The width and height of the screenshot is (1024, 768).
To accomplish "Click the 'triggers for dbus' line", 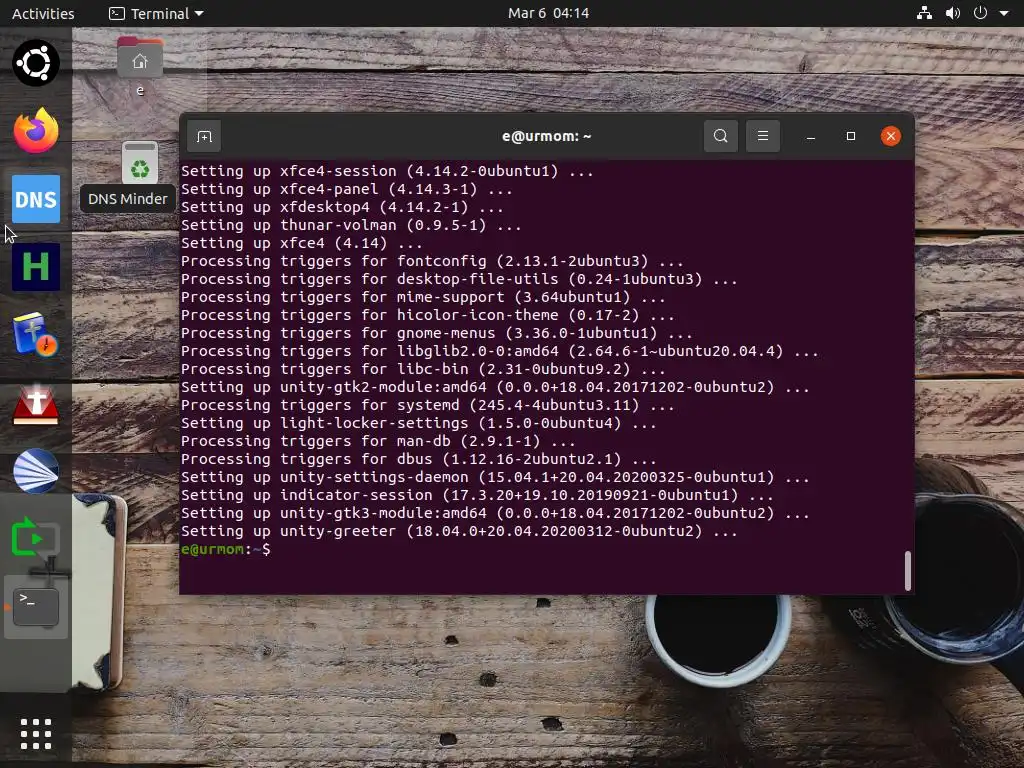I will point(419,459).
